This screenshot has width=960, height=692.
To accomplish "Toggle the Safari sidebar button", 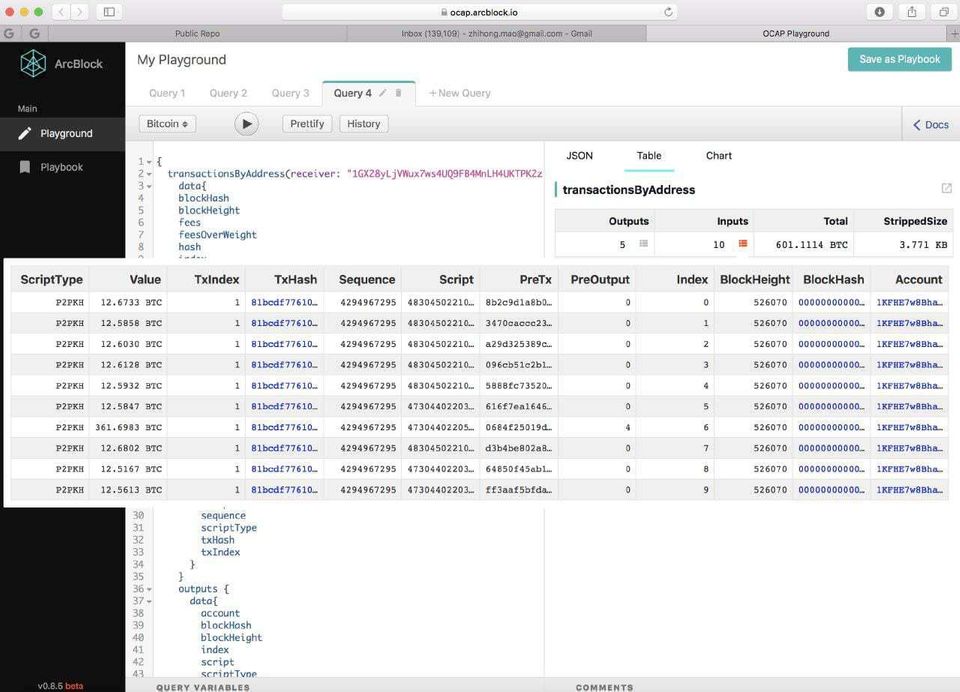I will [x=109, y=12].
